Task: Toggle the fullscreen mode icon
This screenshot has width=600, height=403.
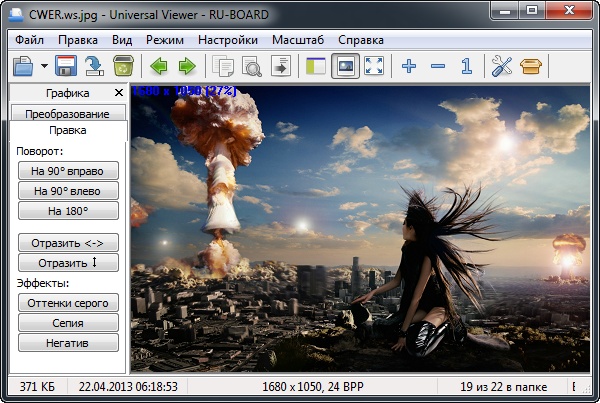Action: (375, 67)
